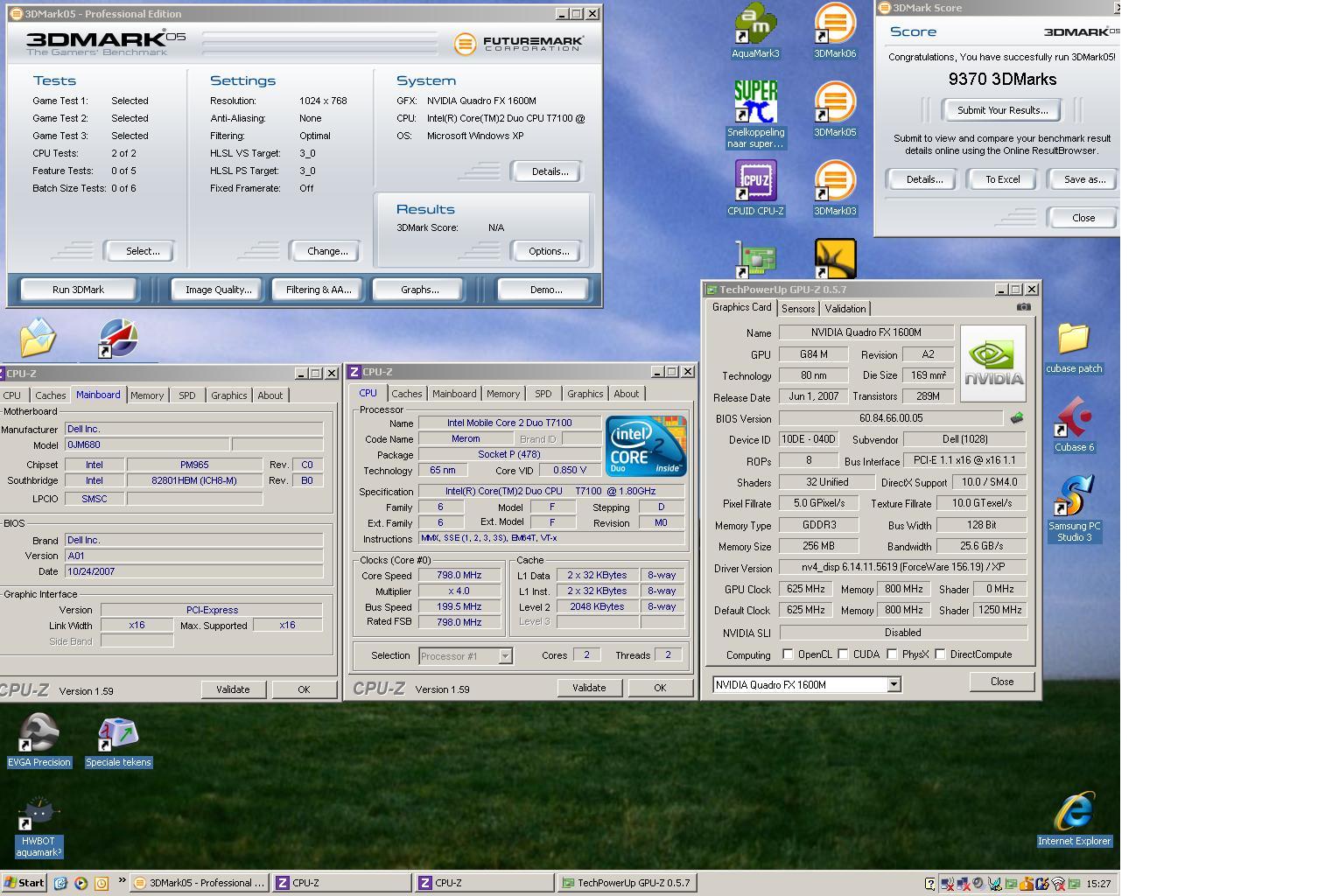Click Details... in the System section
Screen dimensions: 1339x896
550,171
